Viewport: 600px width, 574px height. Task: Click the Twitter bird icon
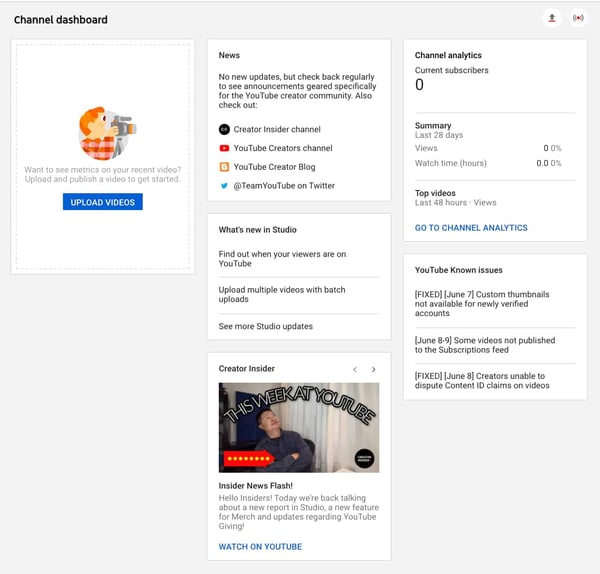click(x=224, y=186)
